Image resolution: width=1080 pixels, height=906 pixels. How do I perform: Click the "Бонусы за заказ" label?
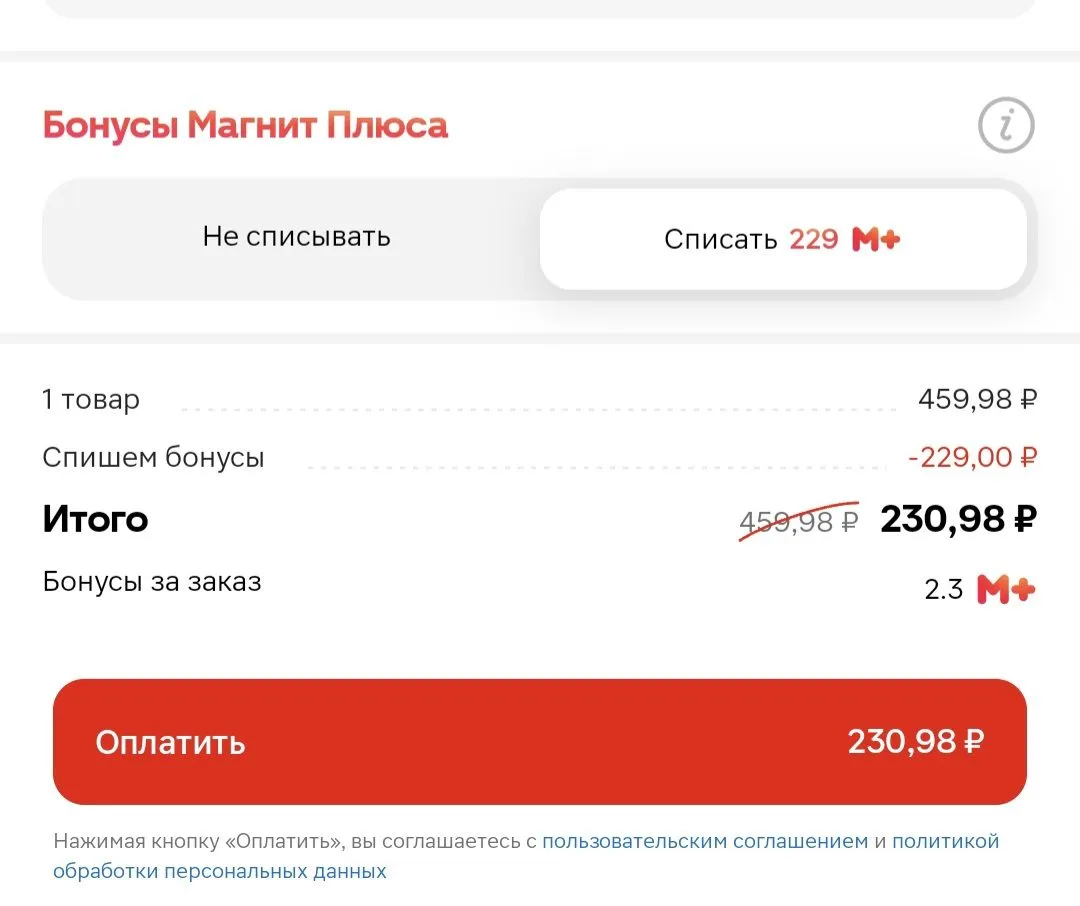[x=152, y=582]
